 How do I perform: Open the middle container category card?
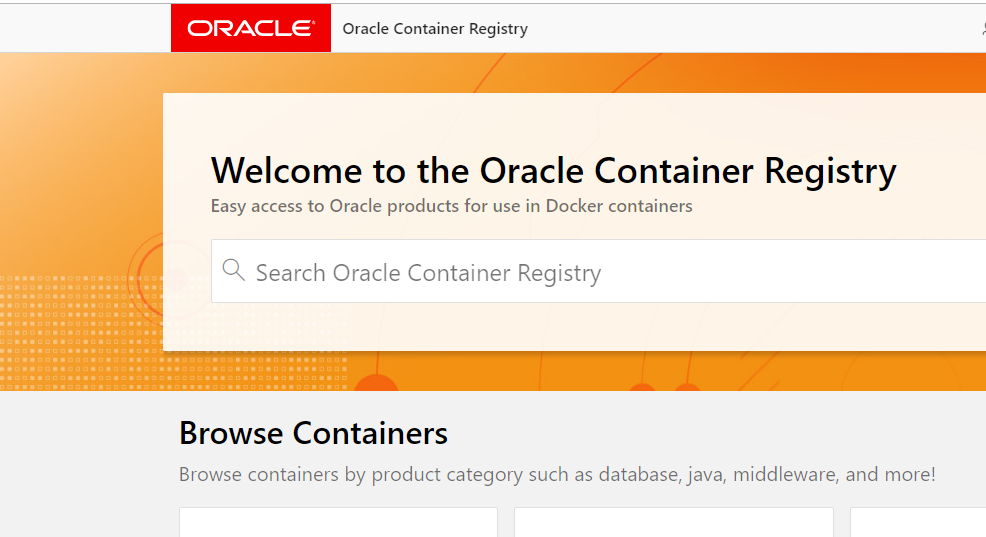point(673,522)
